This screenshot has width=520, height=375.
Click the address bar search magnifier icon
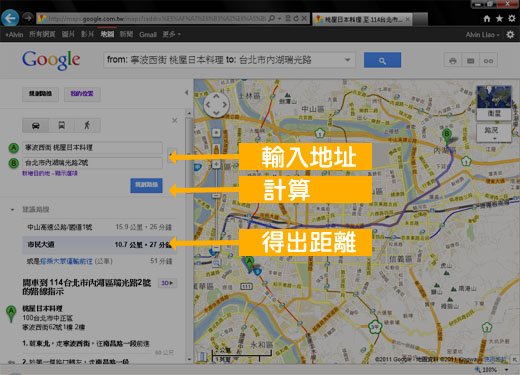272,19
